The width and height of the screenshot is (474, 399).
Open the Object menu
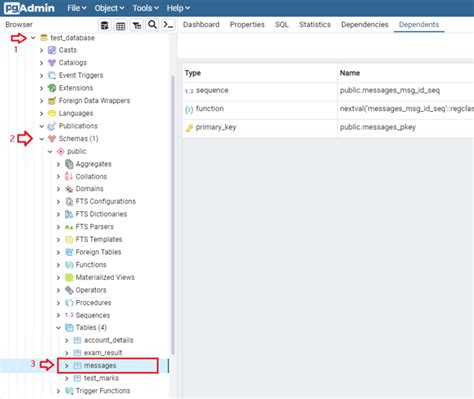(109, 8)
